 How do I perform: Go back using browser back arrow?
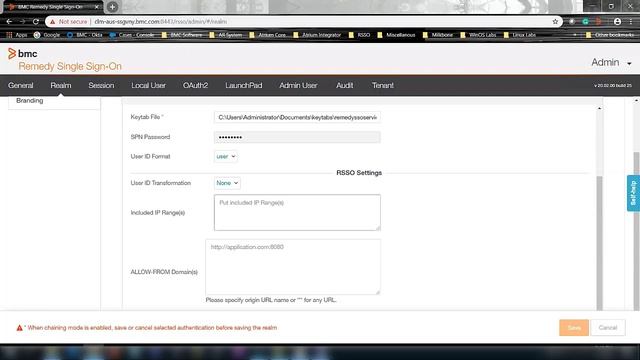(x=9, y=22)
